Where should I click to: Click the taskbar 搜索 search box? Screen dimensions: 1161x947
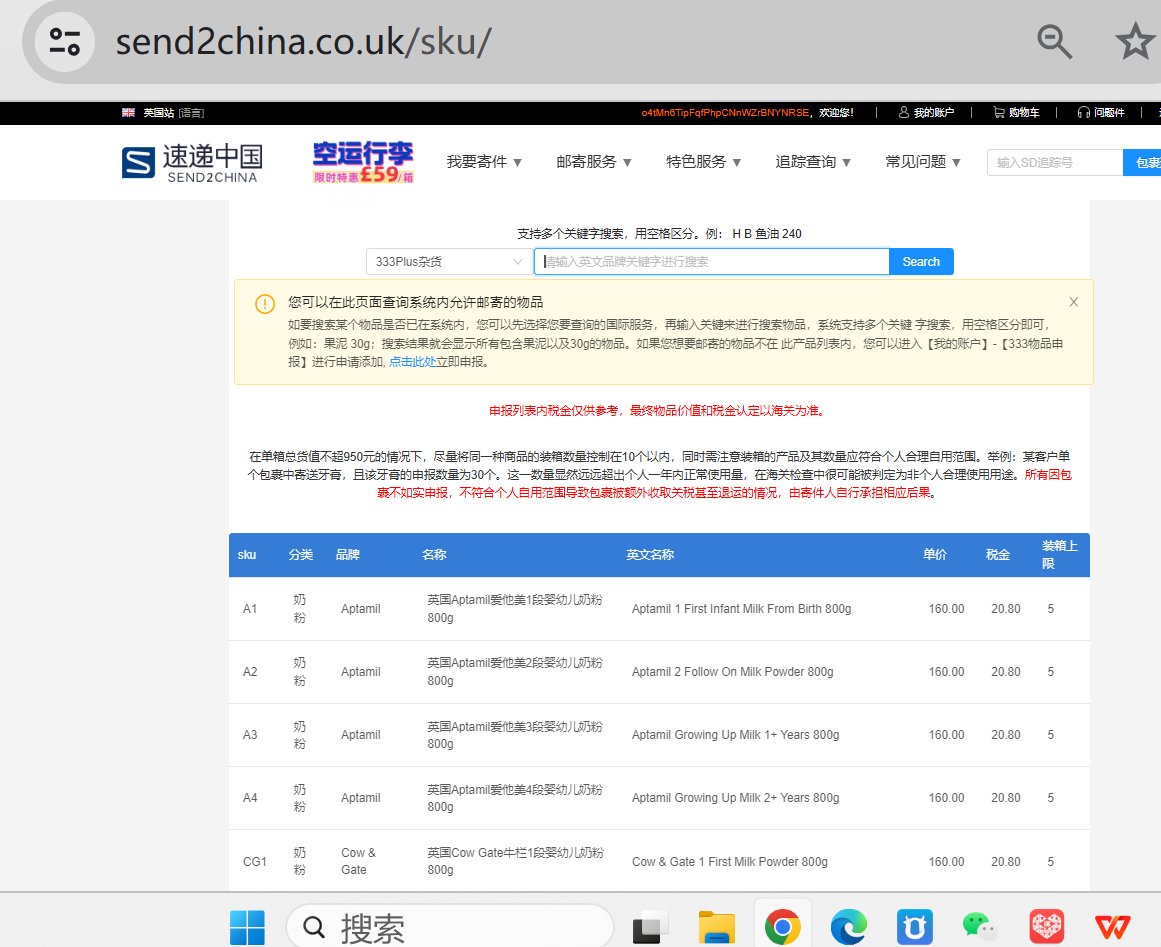coord(449,927)
